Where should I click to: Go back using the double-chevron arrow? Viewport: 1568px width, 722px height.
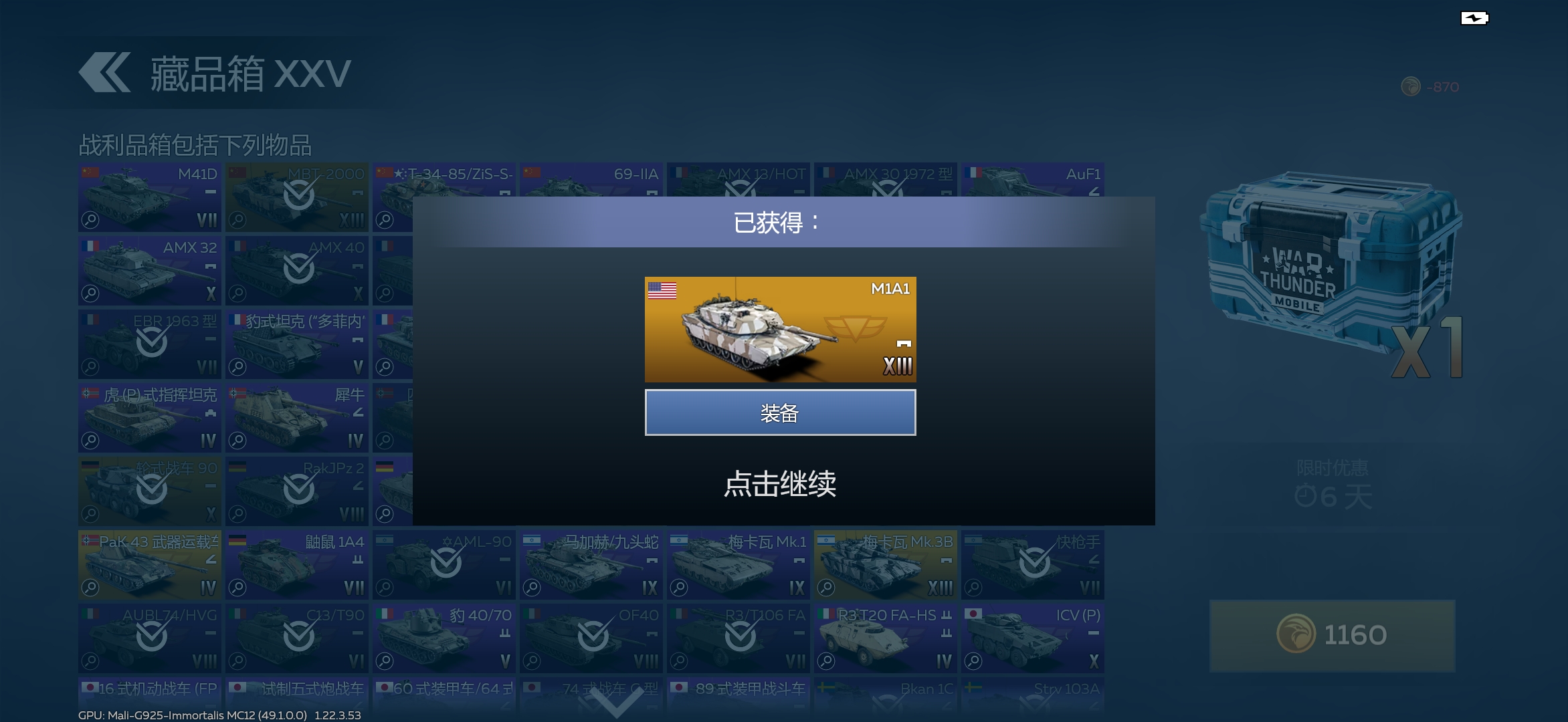[x=104, y=72]
